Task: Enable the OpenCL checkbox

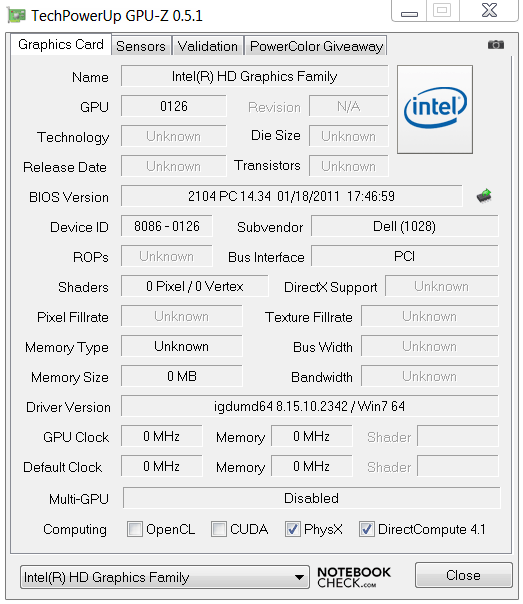Action: click(135, 529)
